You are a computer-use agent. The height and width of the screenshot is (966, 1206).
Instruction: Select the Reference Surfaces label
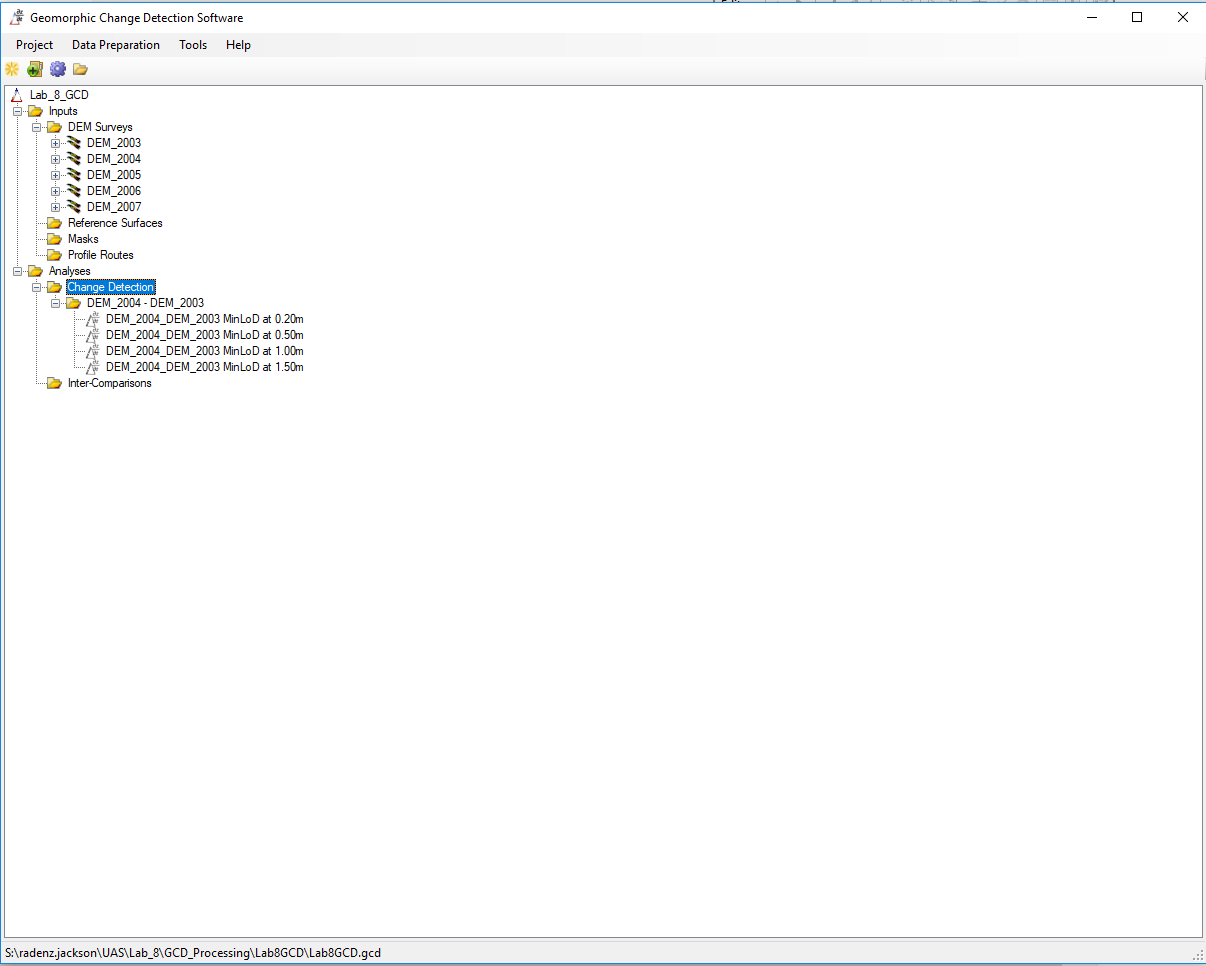115,223
